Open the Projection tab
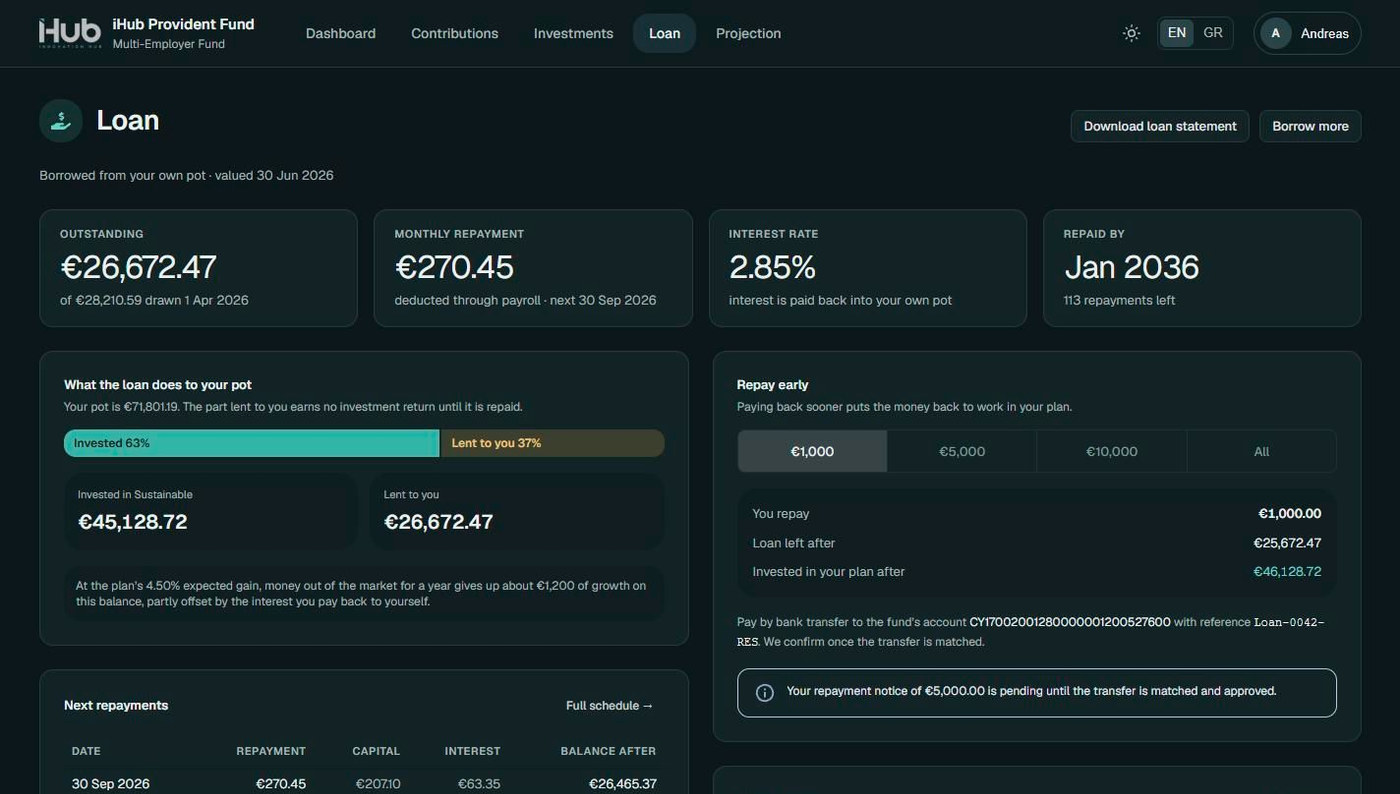 (x=749, y=33)
